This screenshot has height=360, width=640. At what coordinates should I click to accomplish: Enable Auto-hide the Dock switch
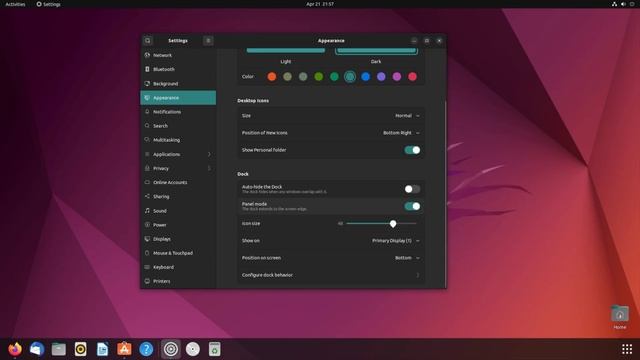click(x=412, y=189)
